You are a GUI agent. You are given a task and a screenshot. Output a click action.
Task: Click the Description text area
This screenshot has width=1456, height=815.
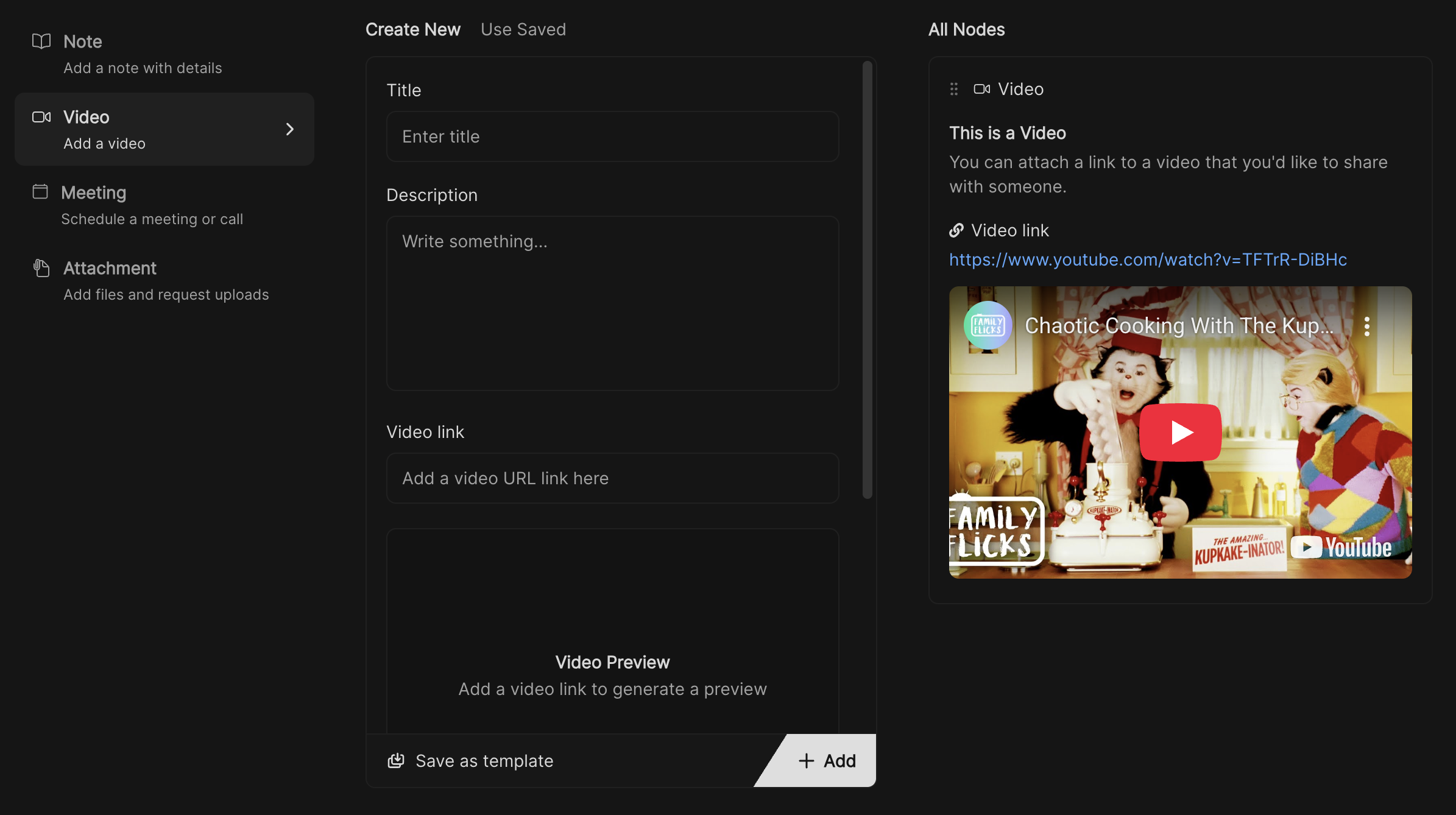click(612, 303)
